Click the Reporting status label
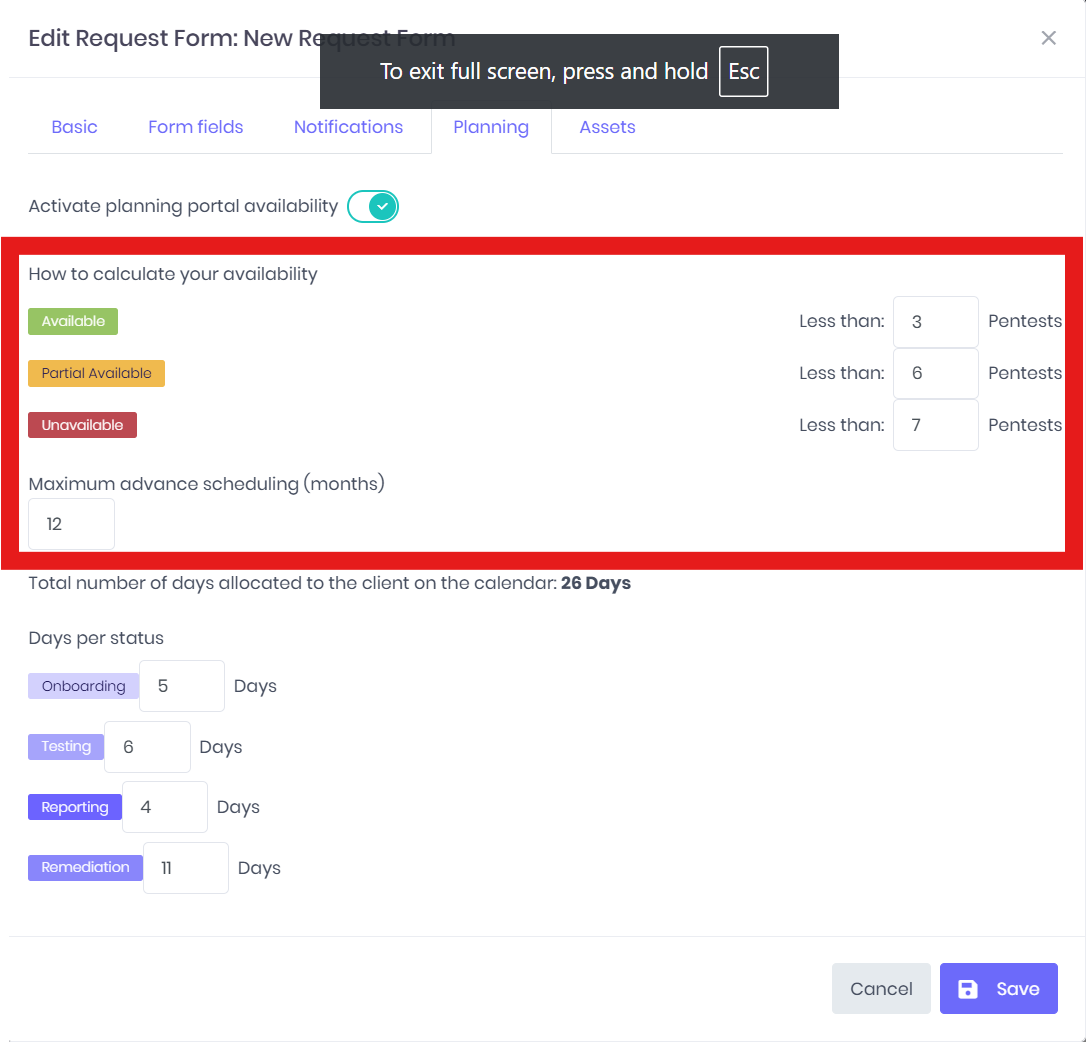 click(75, 807)
